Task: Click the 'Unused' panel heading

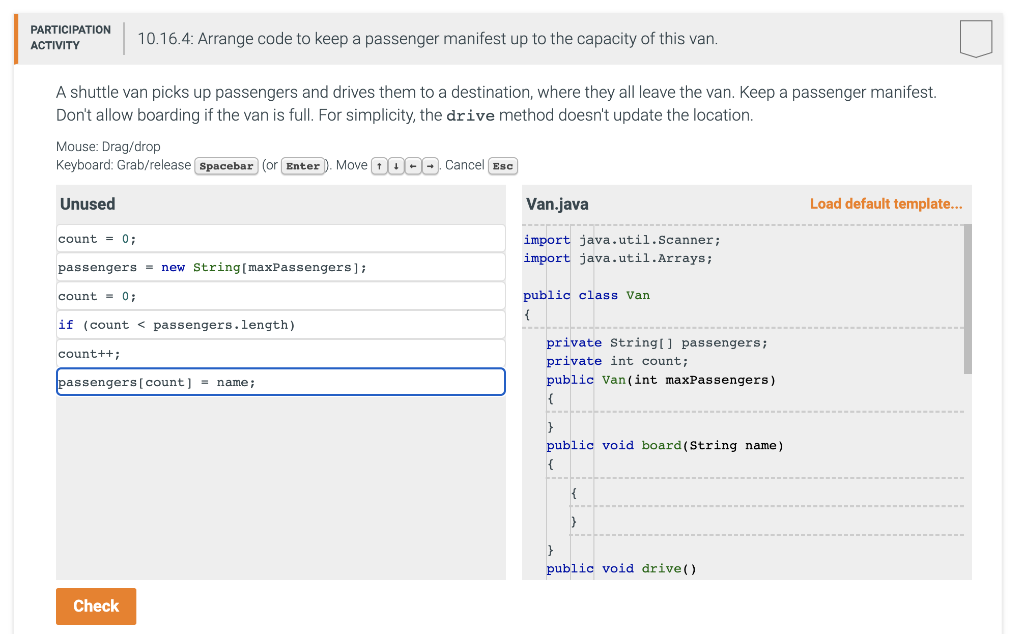Action: coord(88,204)
